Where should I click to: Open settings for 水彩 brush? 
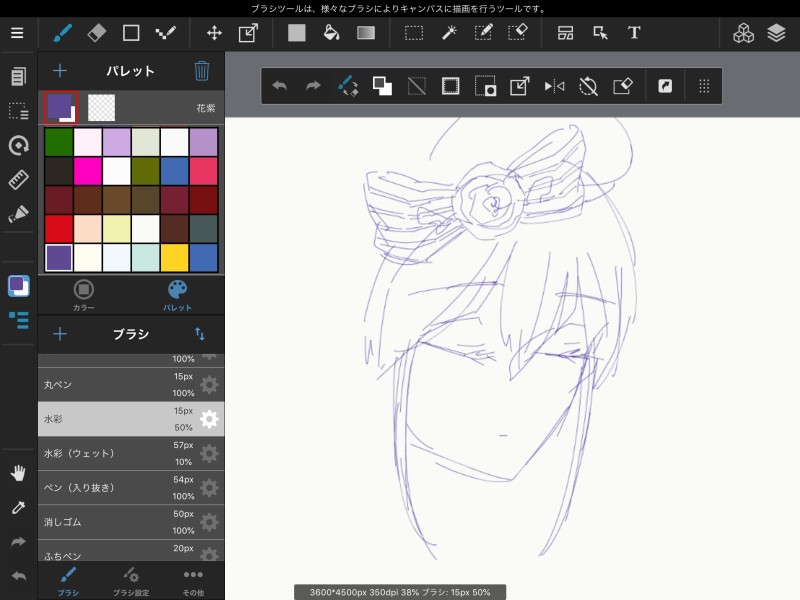209,419
